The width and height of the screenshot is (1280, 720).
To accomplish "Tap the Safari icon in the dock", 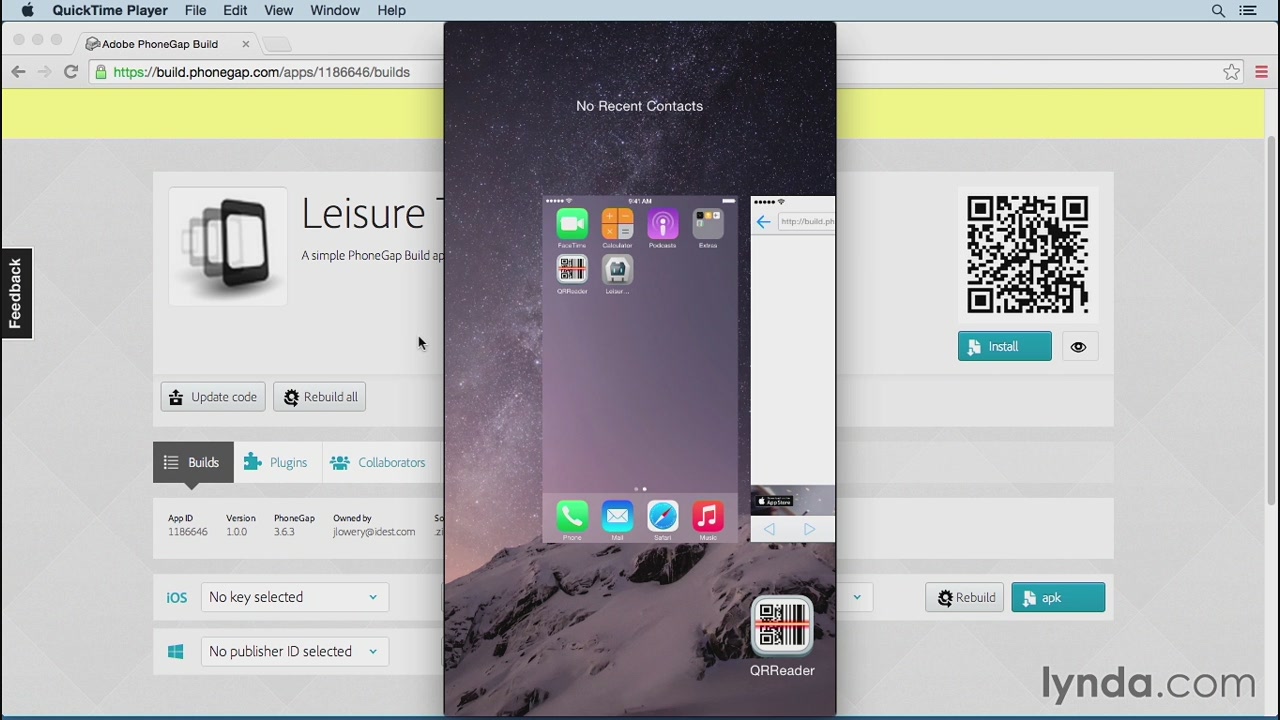I will tap(662, 516).
